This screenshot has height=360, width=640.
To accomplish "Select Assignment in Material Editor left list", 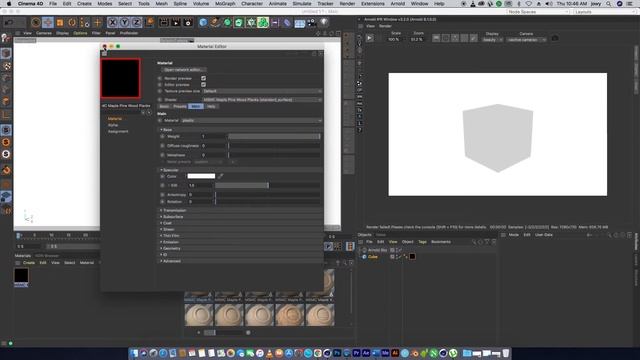I will (118, 131).
